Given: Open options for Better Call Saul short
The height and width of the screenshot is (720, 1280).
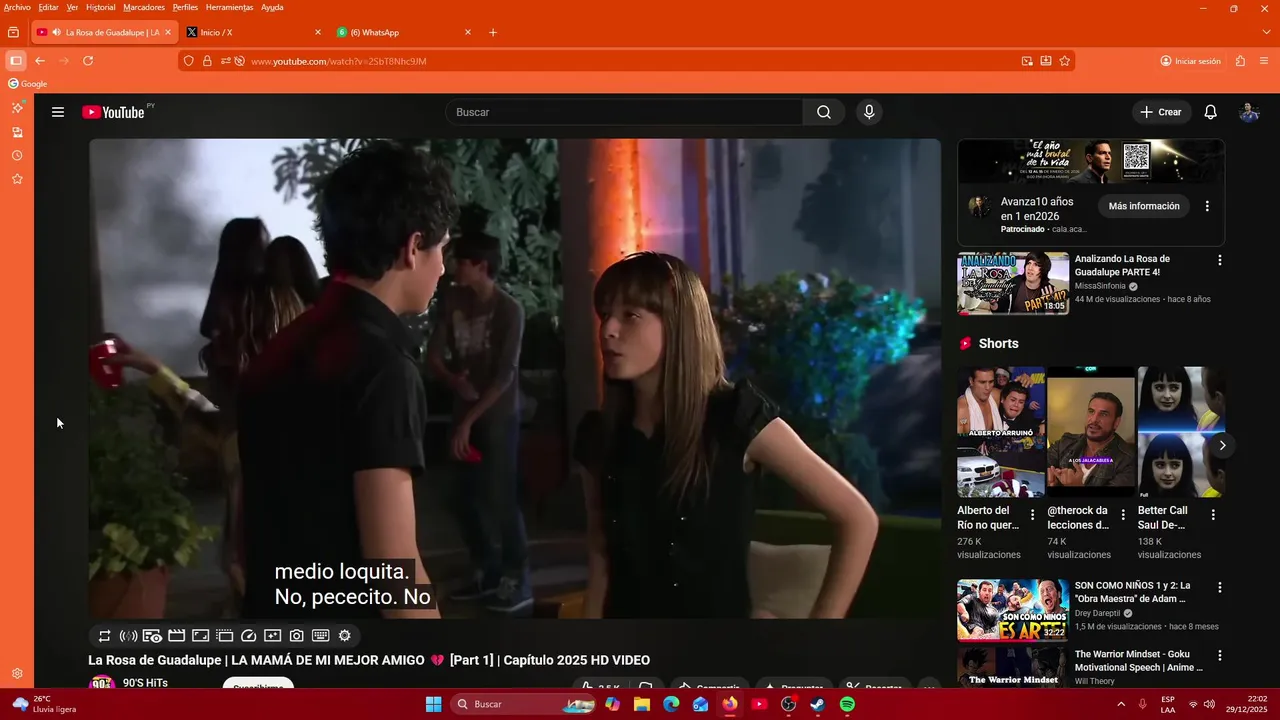Looking at the screenshot, I should (x=1213, y=515).
